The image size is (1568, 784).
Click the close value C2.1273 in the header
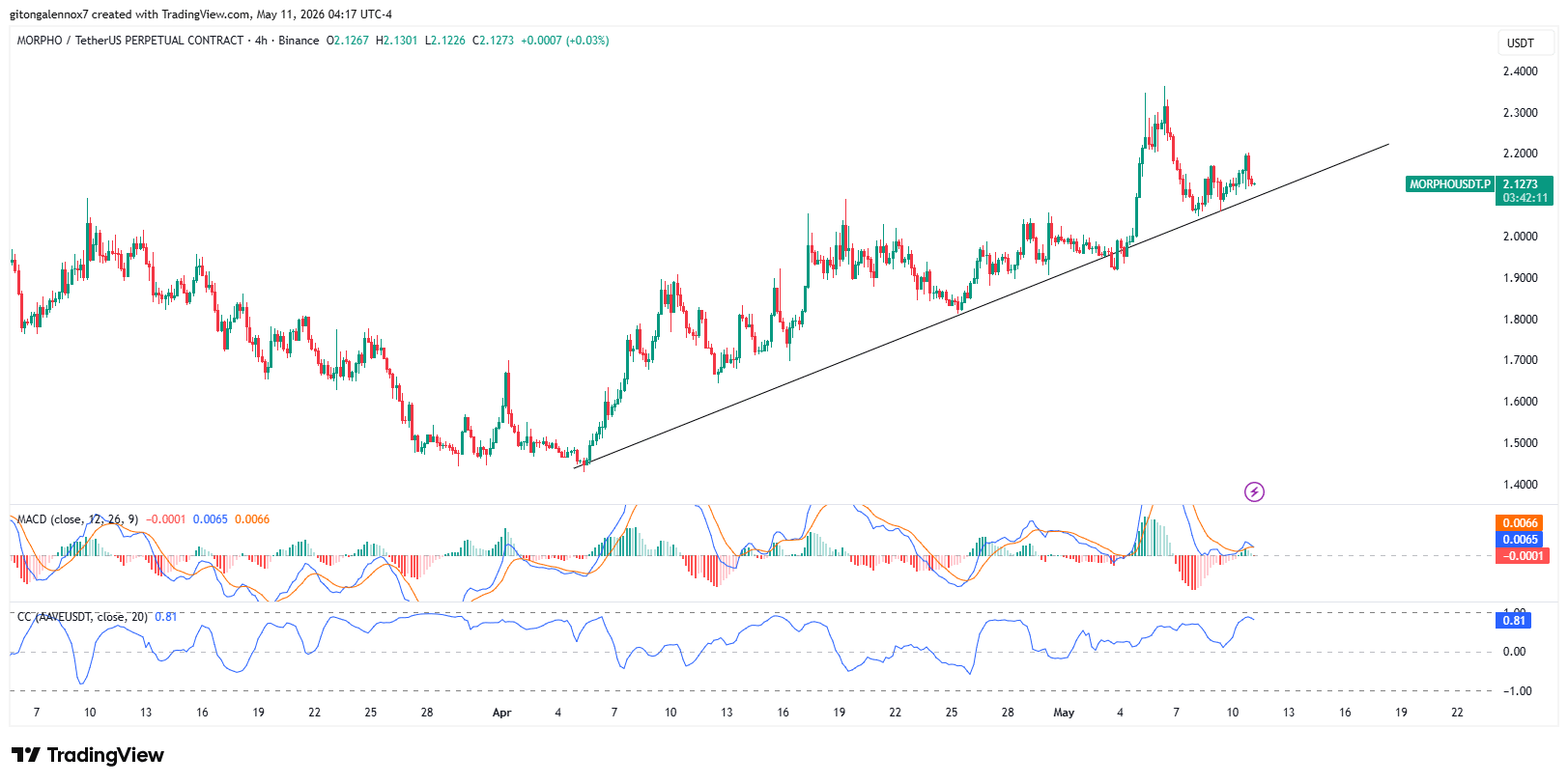coord(494,41)
